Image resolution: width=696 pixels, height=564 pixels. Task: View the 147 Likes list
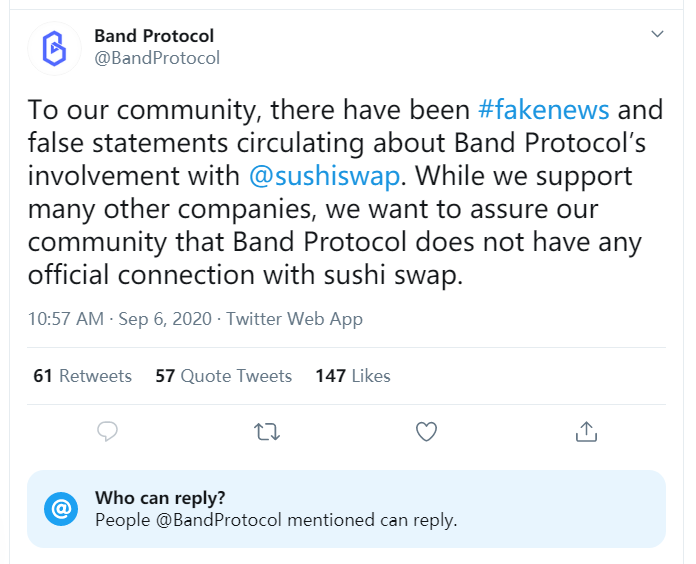(x=353, y=376)
